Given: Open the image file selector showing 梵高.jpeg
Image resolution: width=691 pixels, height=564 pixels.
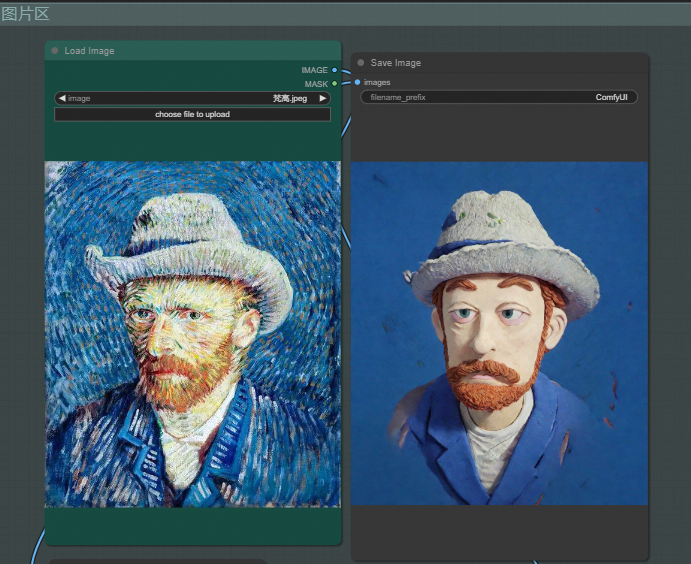Looking at the screenshot, I should (x=192, y=98).
